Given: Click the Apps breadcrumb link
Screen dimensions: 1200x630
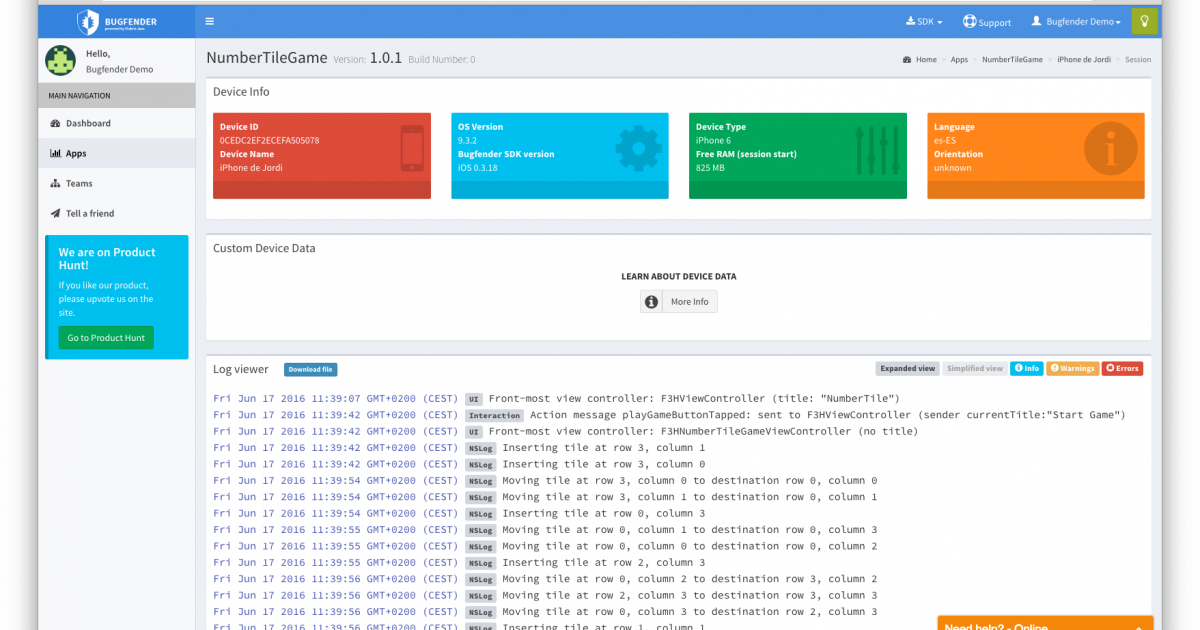Looking at the screenshot, I should (x=959, y=60).
